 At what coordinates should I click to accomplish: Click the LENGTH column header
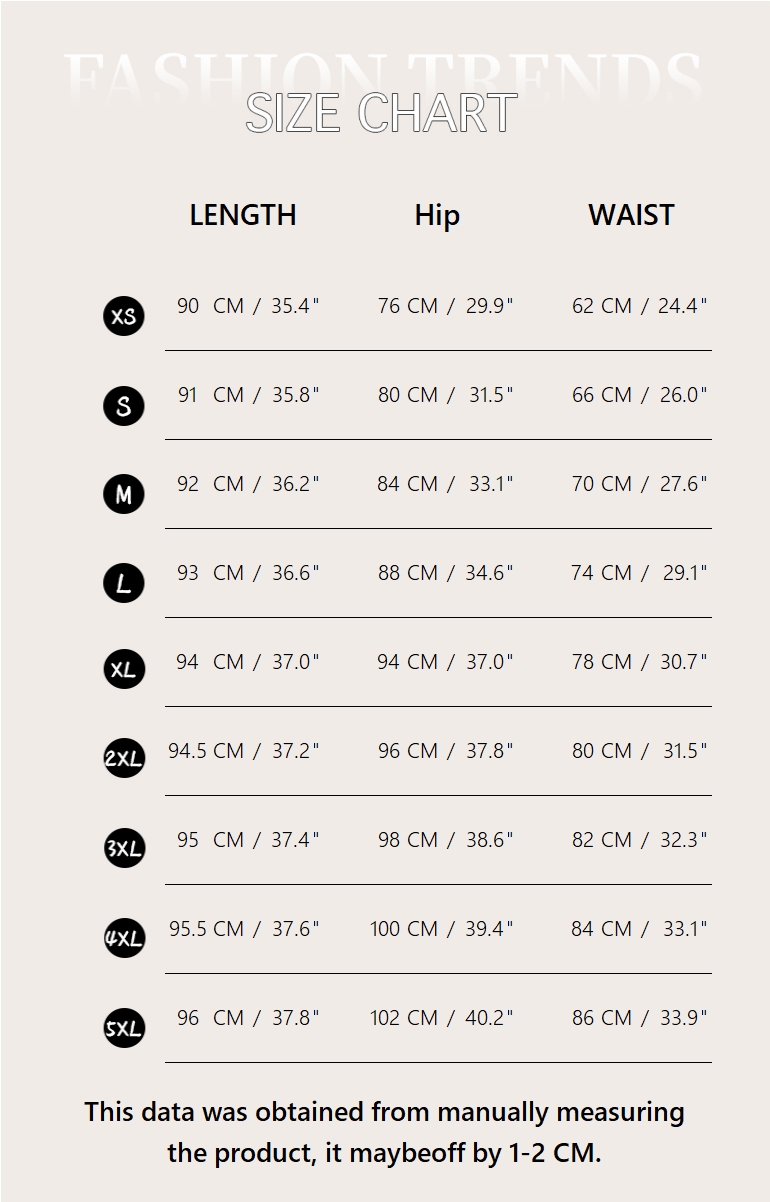[x=243, y=215]
